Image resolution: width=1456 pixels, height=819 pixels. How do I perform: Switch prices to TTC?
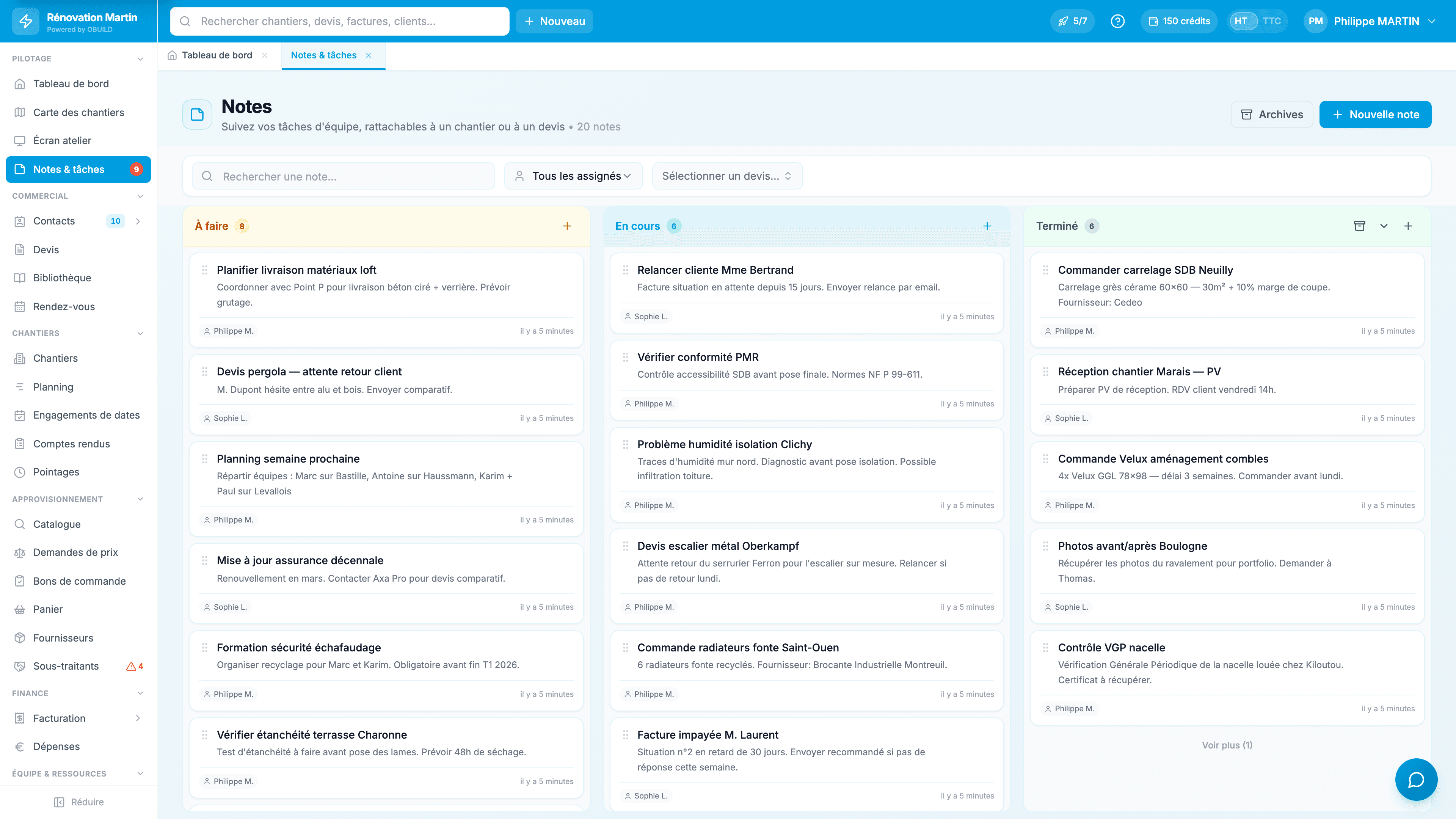pyautogui.click(x=1272, y=21)
